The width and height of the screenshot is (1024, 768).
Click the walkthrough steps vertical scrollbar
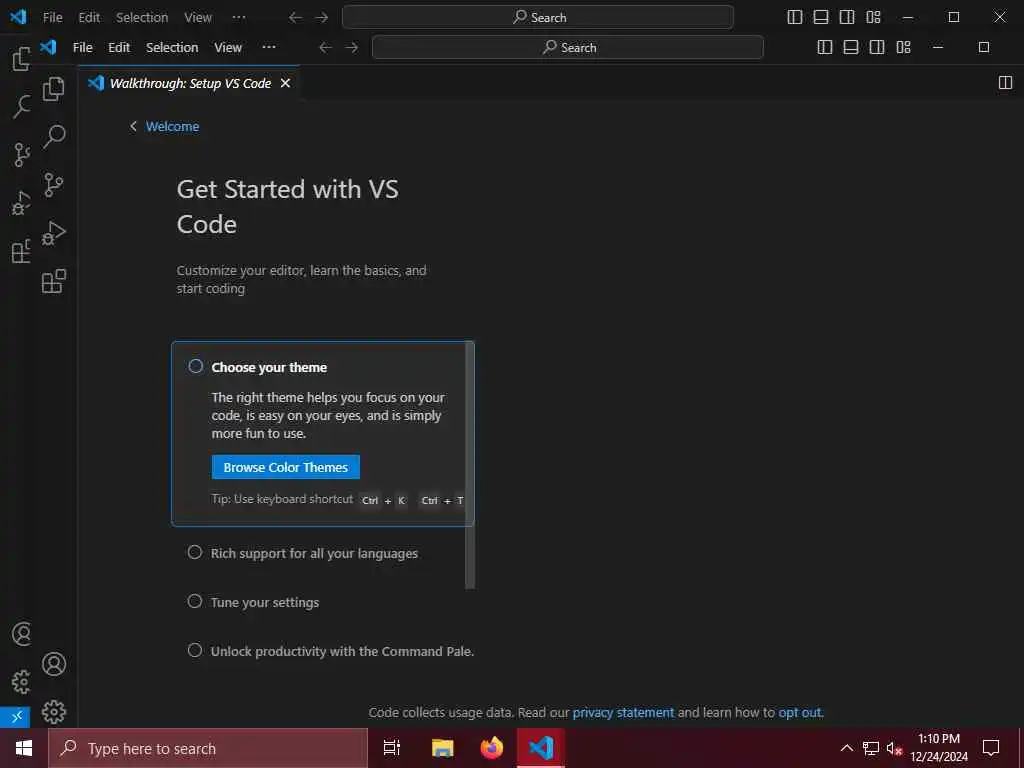(470, 465)
